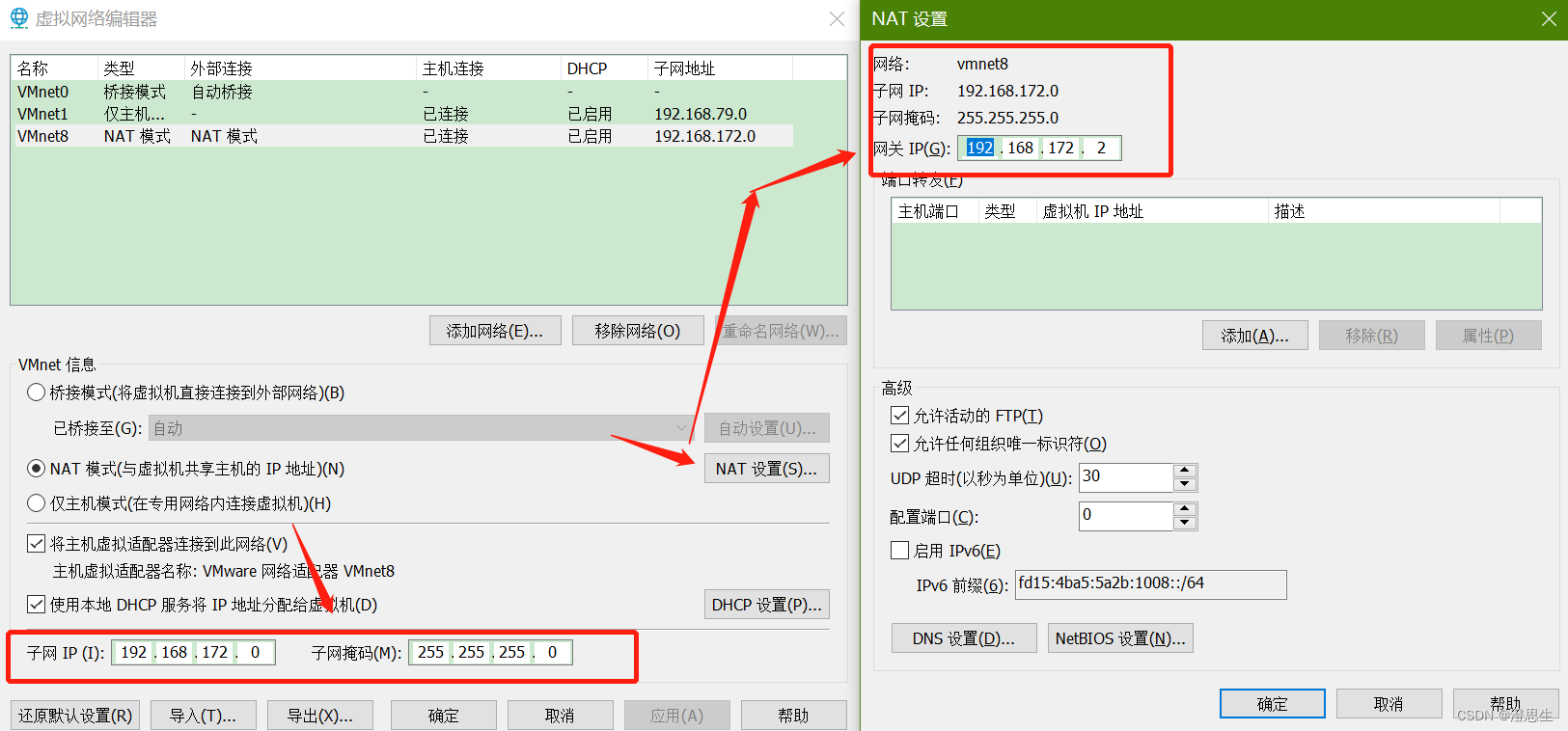Toggle 将主机虚拟适配器连接到此网络 checkbox
This screenshot has width=1568, height=731.
[x=36, y=544]
